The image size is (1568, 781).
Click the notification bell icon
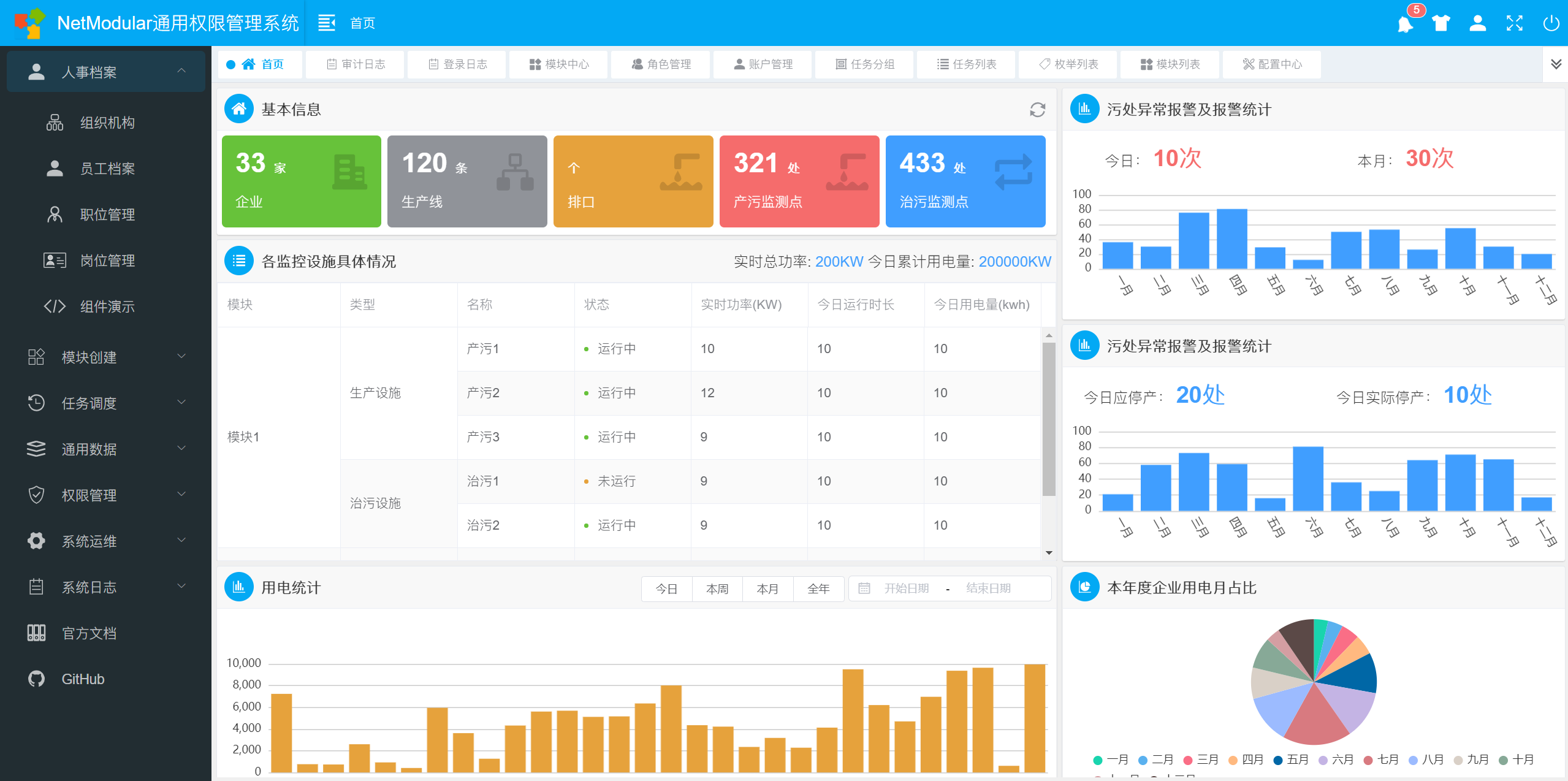pyautogui.click(x=1404, y=23)
